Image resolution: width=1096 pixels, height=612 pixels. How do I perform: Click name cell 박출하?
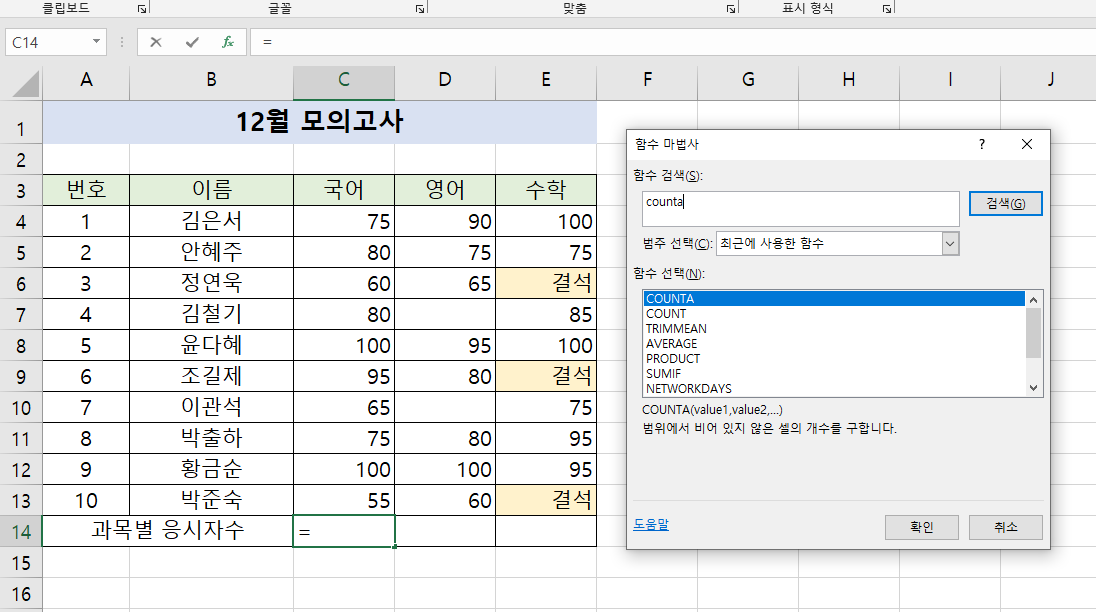pos(211,438)
